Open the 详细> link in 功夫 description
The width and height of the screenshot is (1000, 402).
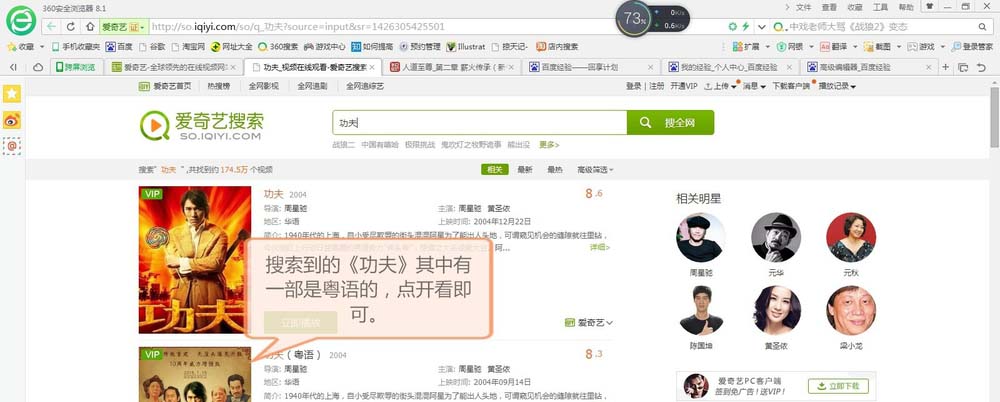[x=599, y=247]
